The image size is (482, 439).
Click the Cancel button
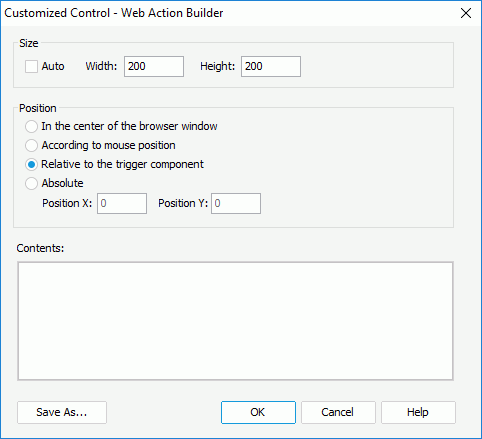click(x=338, y=412)
